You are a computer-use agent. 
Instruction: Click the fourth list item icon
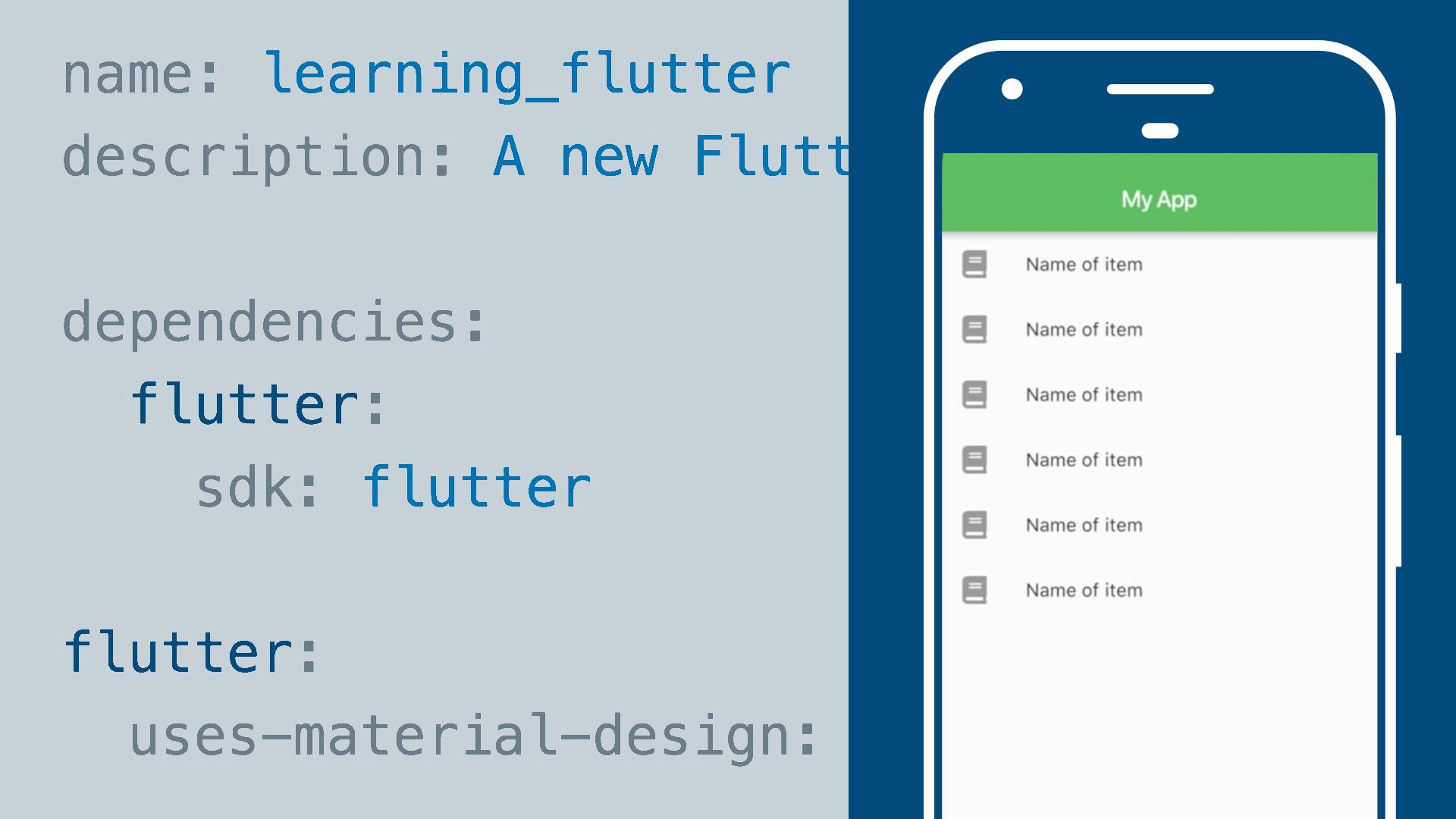click(975, 459)
